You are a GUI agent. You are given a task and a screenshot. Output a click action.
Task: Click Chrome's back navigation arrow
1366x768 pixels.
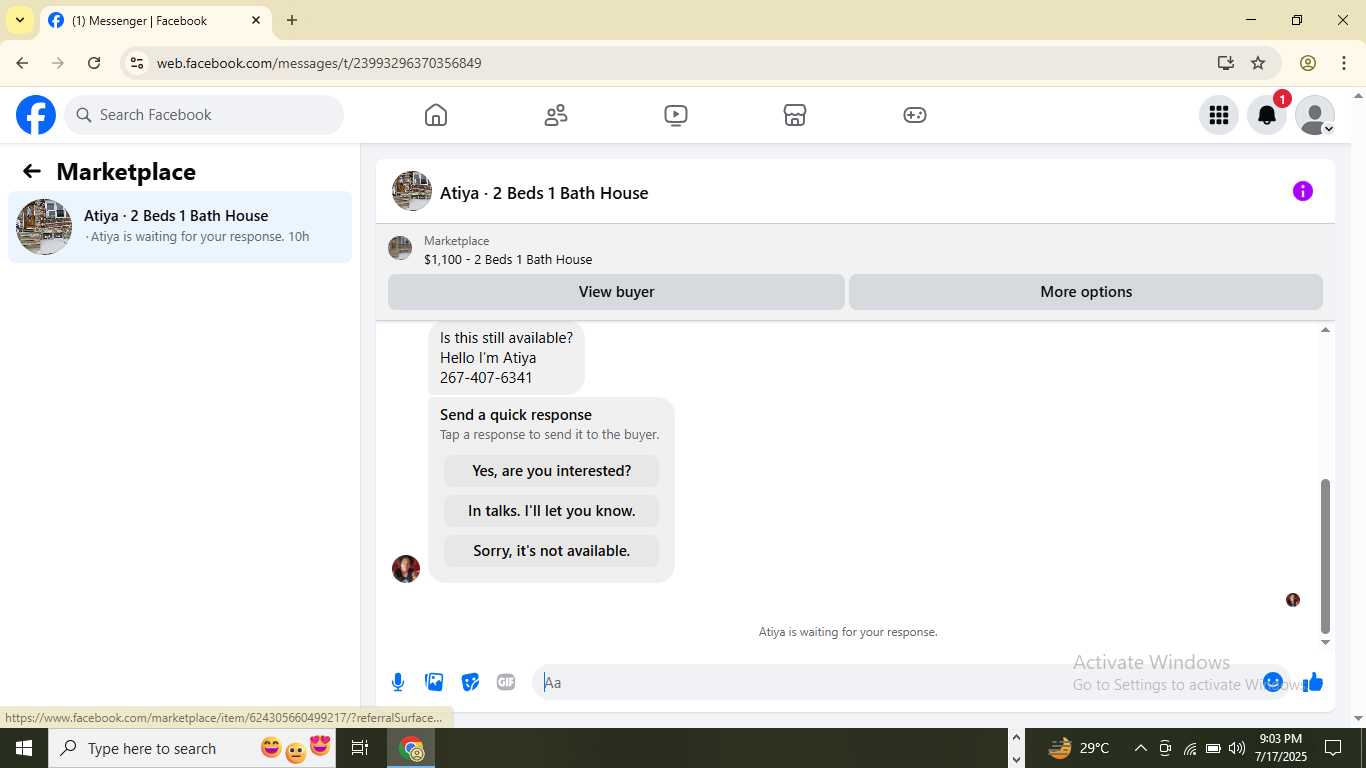tap(22, 63)
